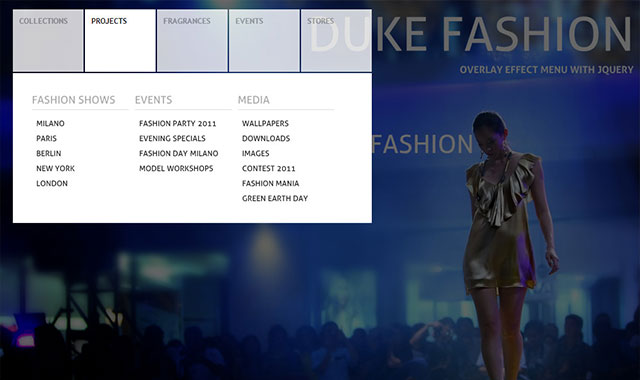Viewport: 640px width, 380px height.
Task: Click the Milano fashion show link
Action: [x=50, y=123]
